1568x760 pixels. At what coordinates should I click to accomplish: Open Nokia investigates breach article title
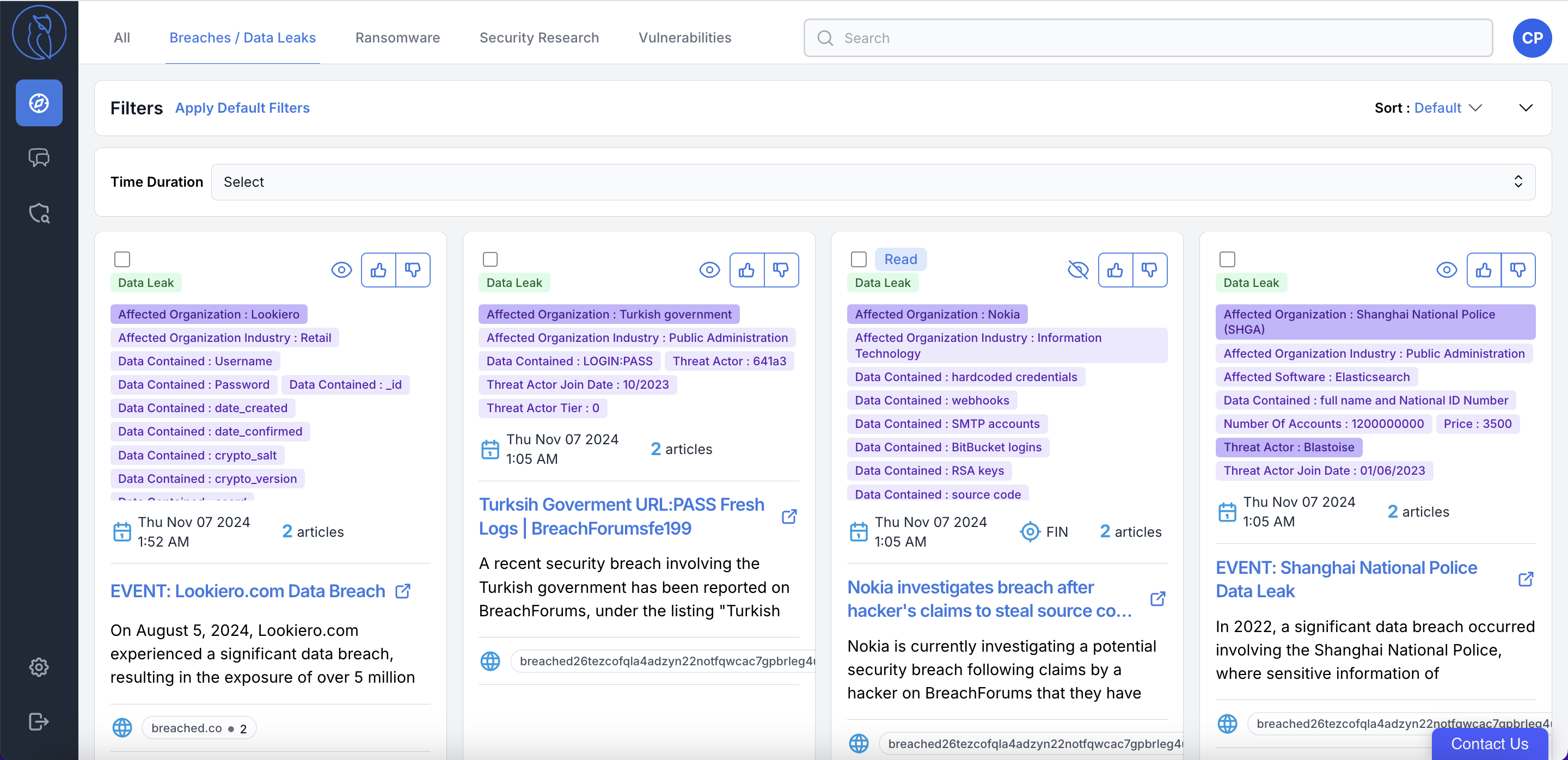click(x=989, y=599)
